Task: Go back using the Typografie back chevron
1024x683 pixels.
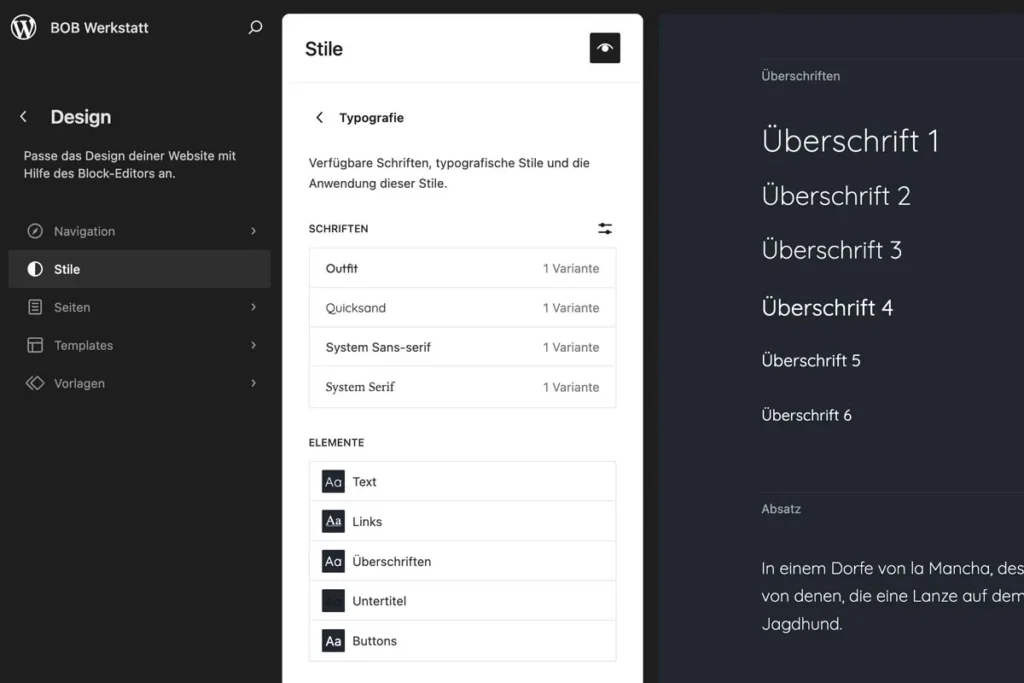Action: (318, 117)
